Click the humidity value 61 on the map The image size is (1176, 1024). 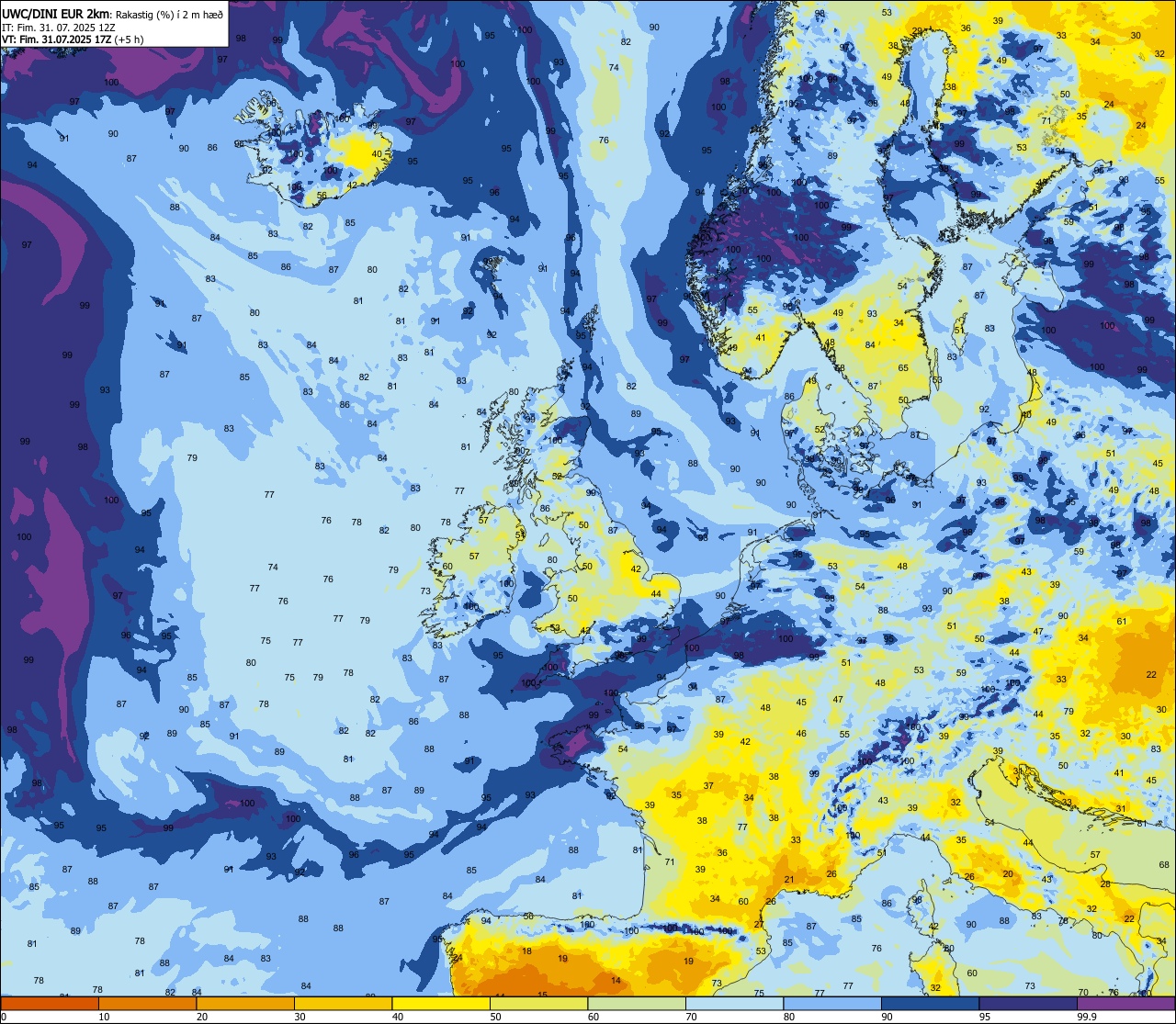[x=1122, y=622]
